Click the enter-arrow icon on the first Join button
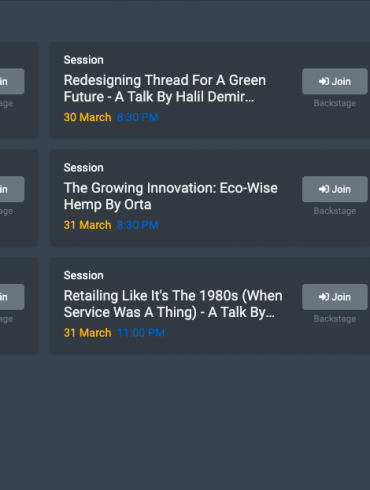Image resolution: width=370 pixels, height=490 pixels. (324, 81)
